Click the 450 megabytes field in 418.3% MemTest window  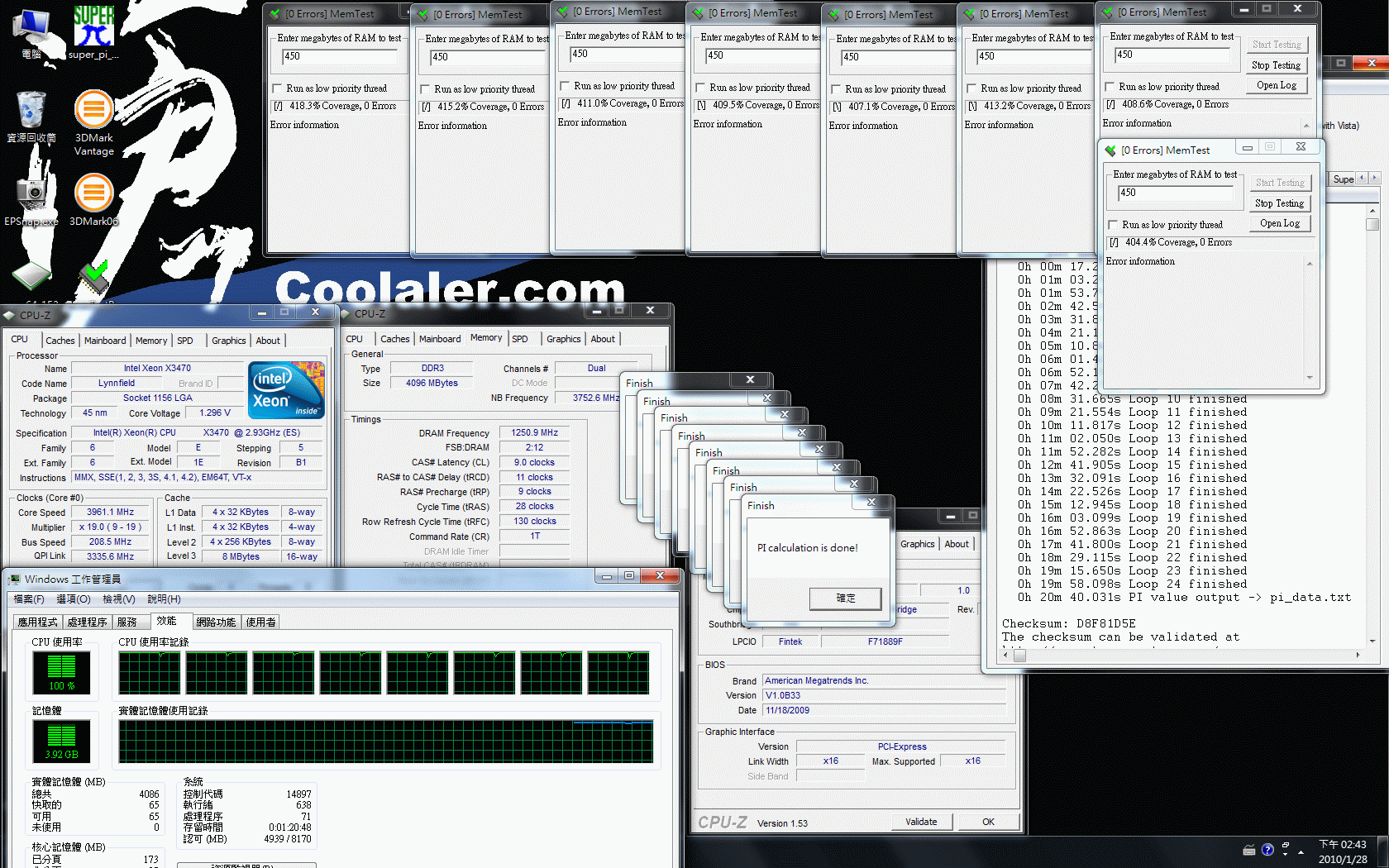(340, 57)
